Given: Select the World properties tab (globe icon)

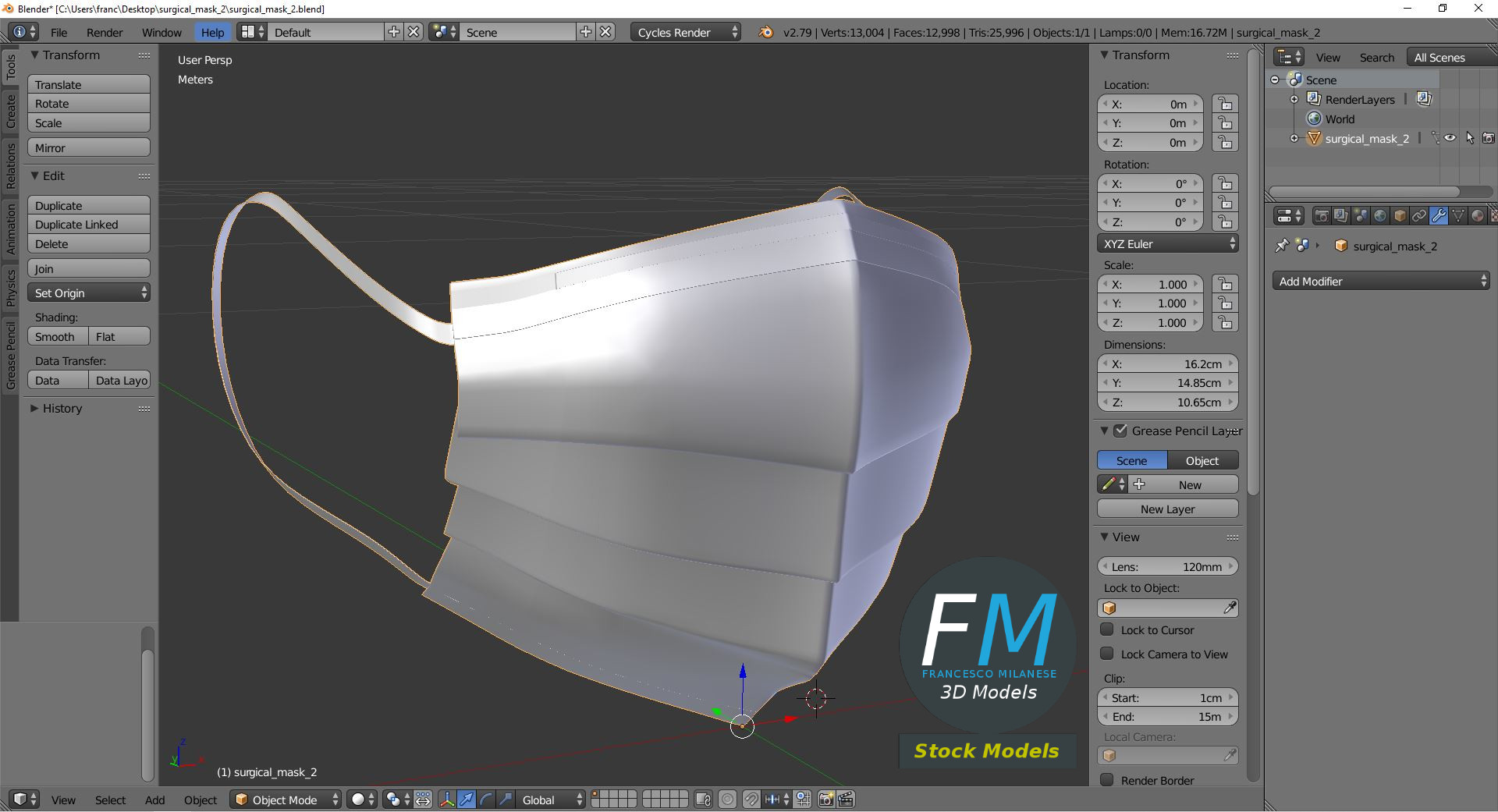Looking at the screenshot, I should [x=1380, y=215].
